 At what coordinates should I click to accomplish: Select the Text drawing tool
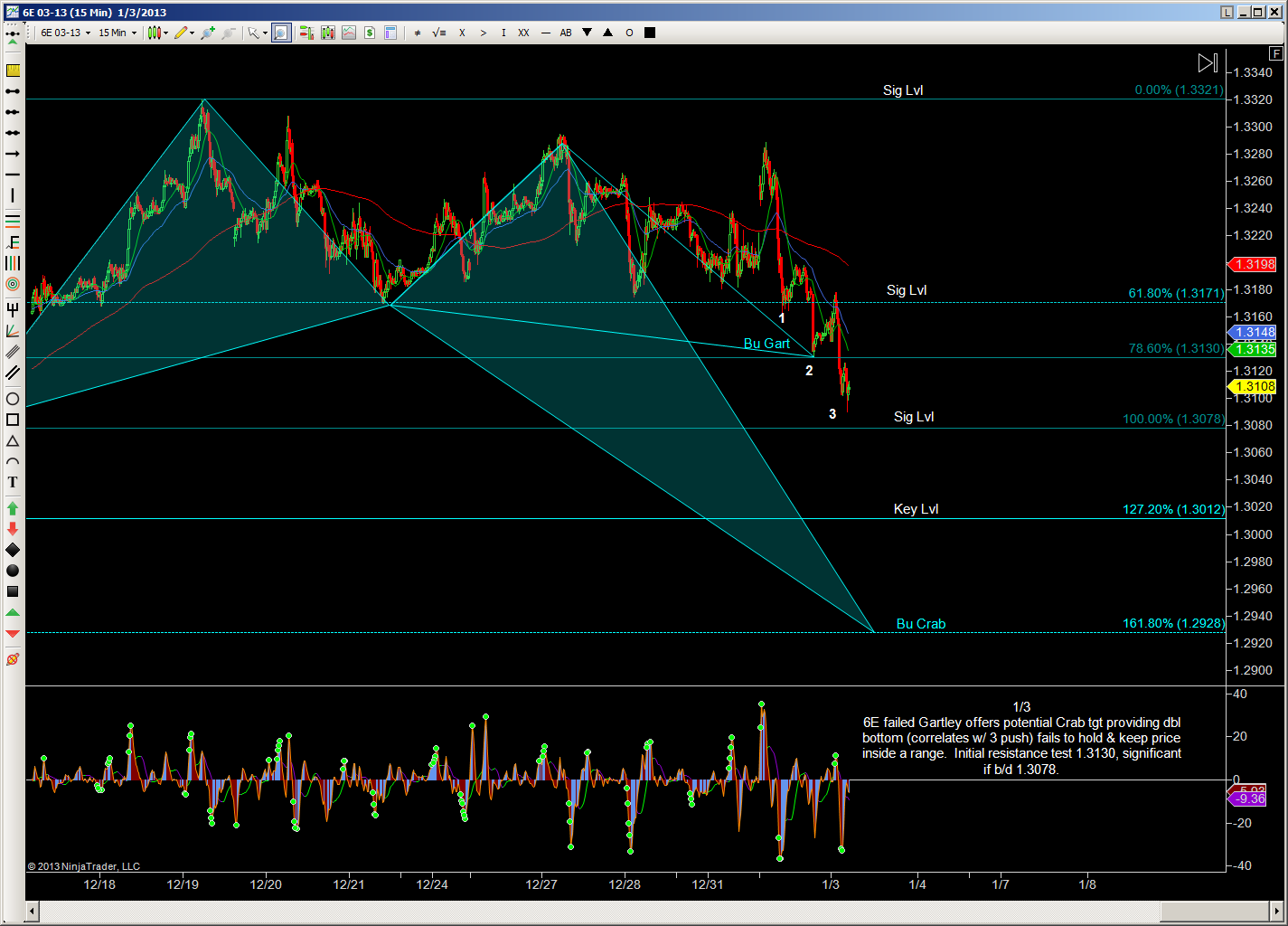[x=13, y=482]
